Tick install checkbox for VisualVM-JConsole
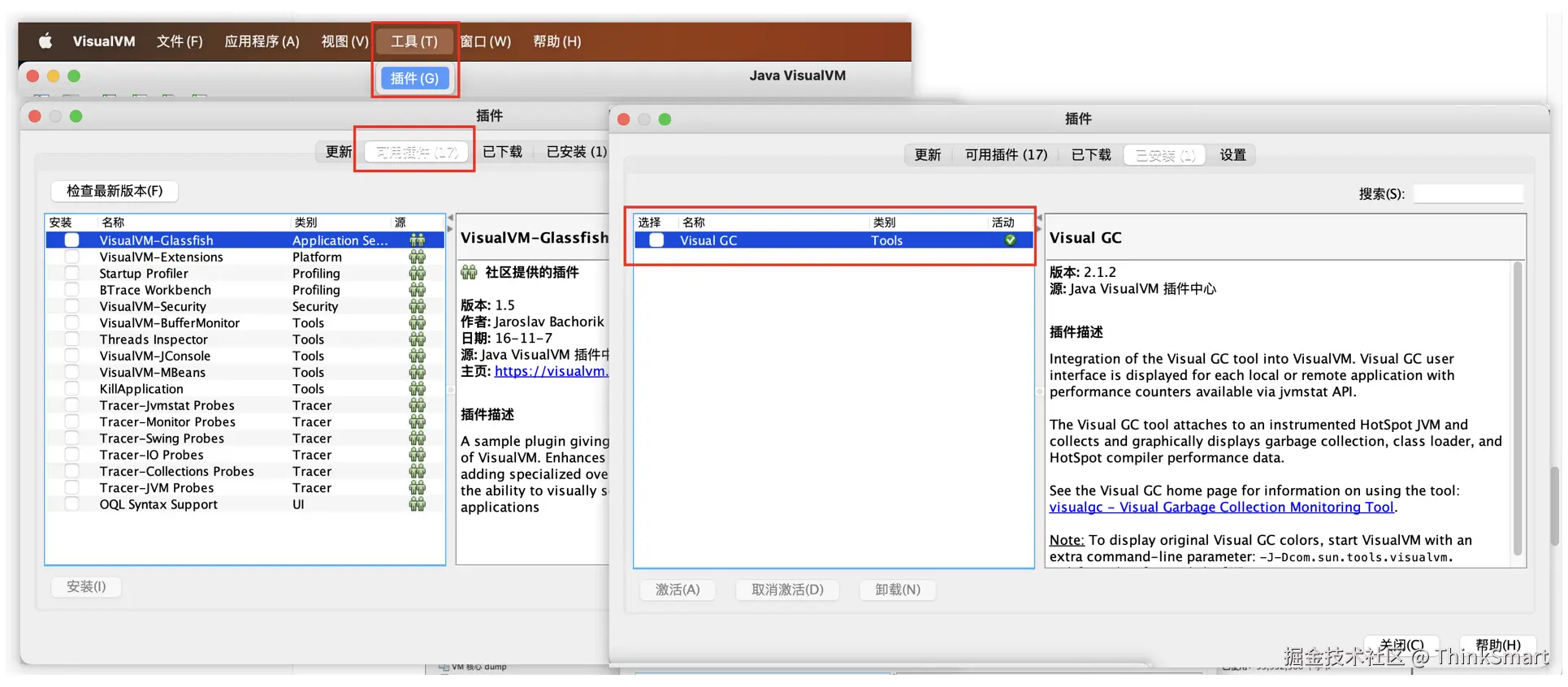Screen dimensions: 1568x687 coord(72,356)
